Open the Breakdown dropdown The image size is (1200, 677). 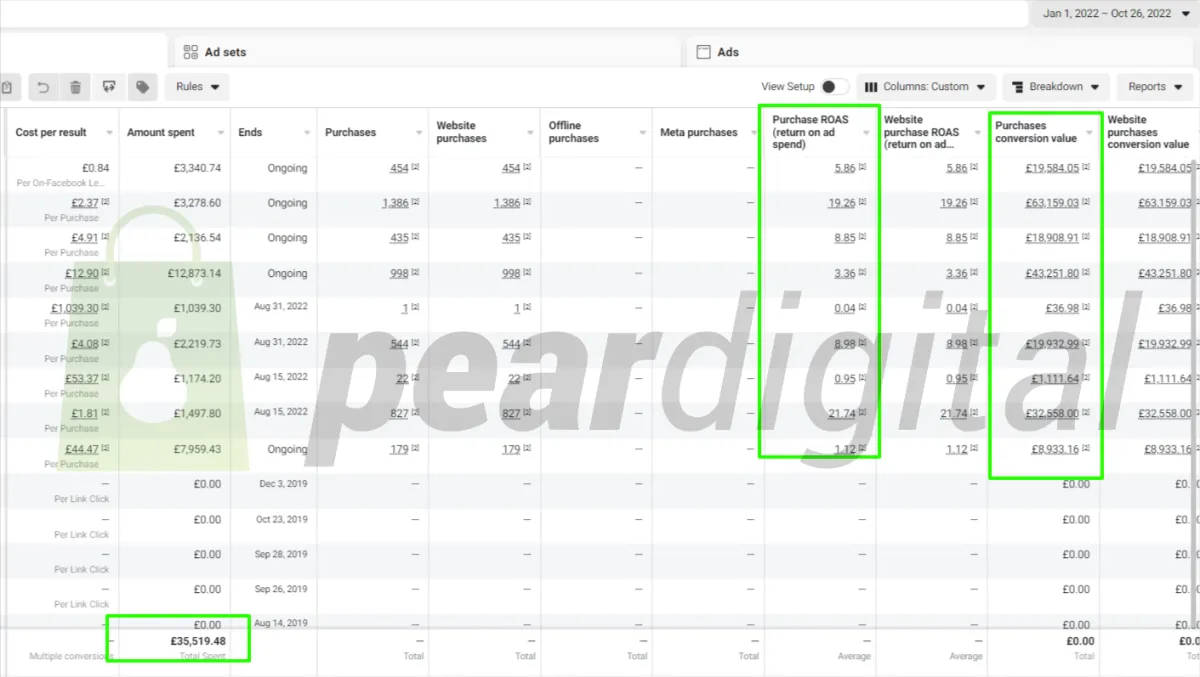click(x=1056, y=87)
